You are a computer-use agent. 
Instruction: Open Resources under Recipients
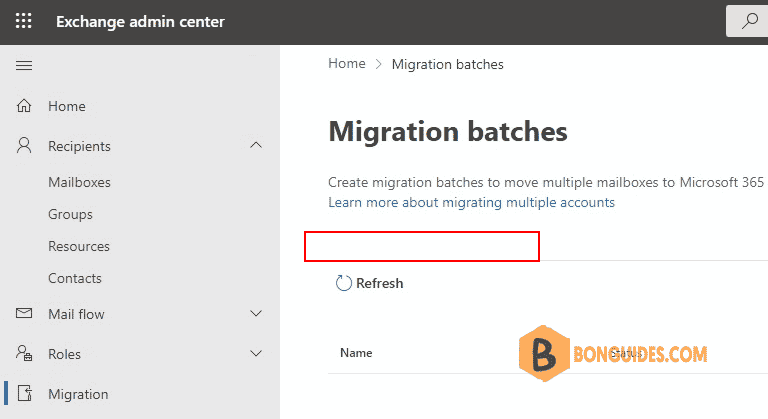coord(79,246)
